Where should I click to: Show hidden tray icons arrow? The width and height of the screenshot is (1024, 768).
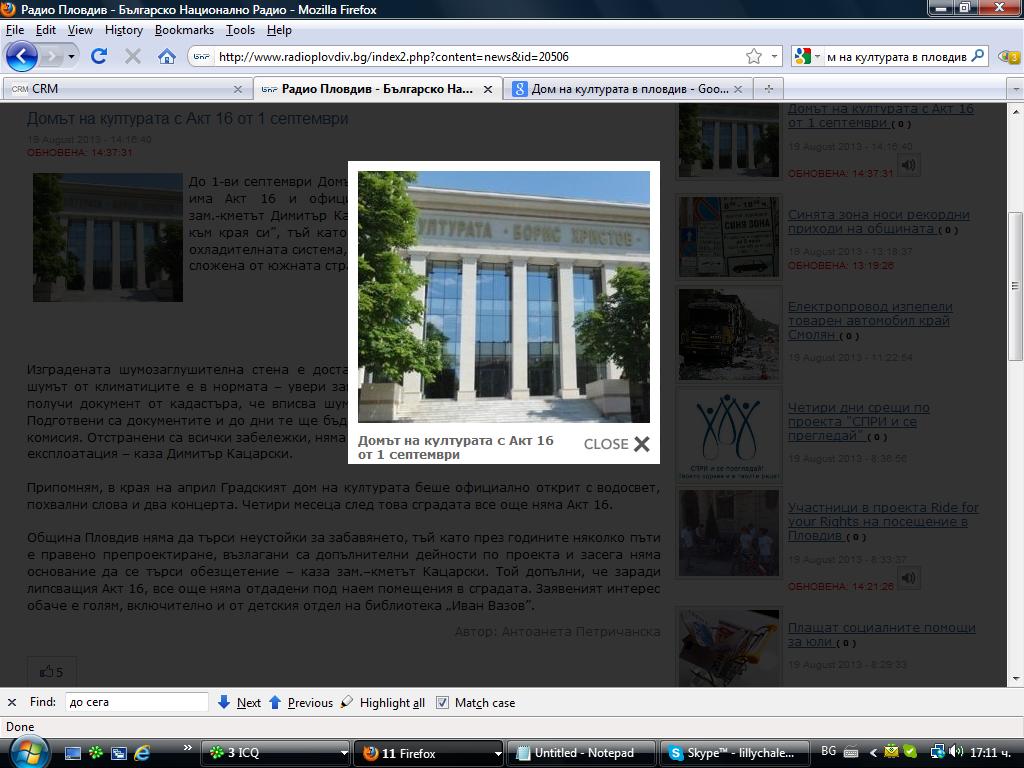pos(873,752)
